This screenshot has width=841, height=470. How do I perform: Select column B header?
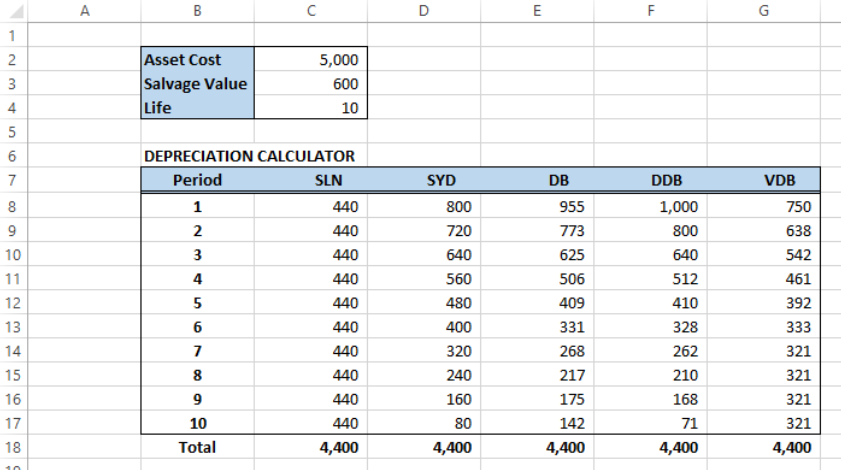[x=197, y=11]
